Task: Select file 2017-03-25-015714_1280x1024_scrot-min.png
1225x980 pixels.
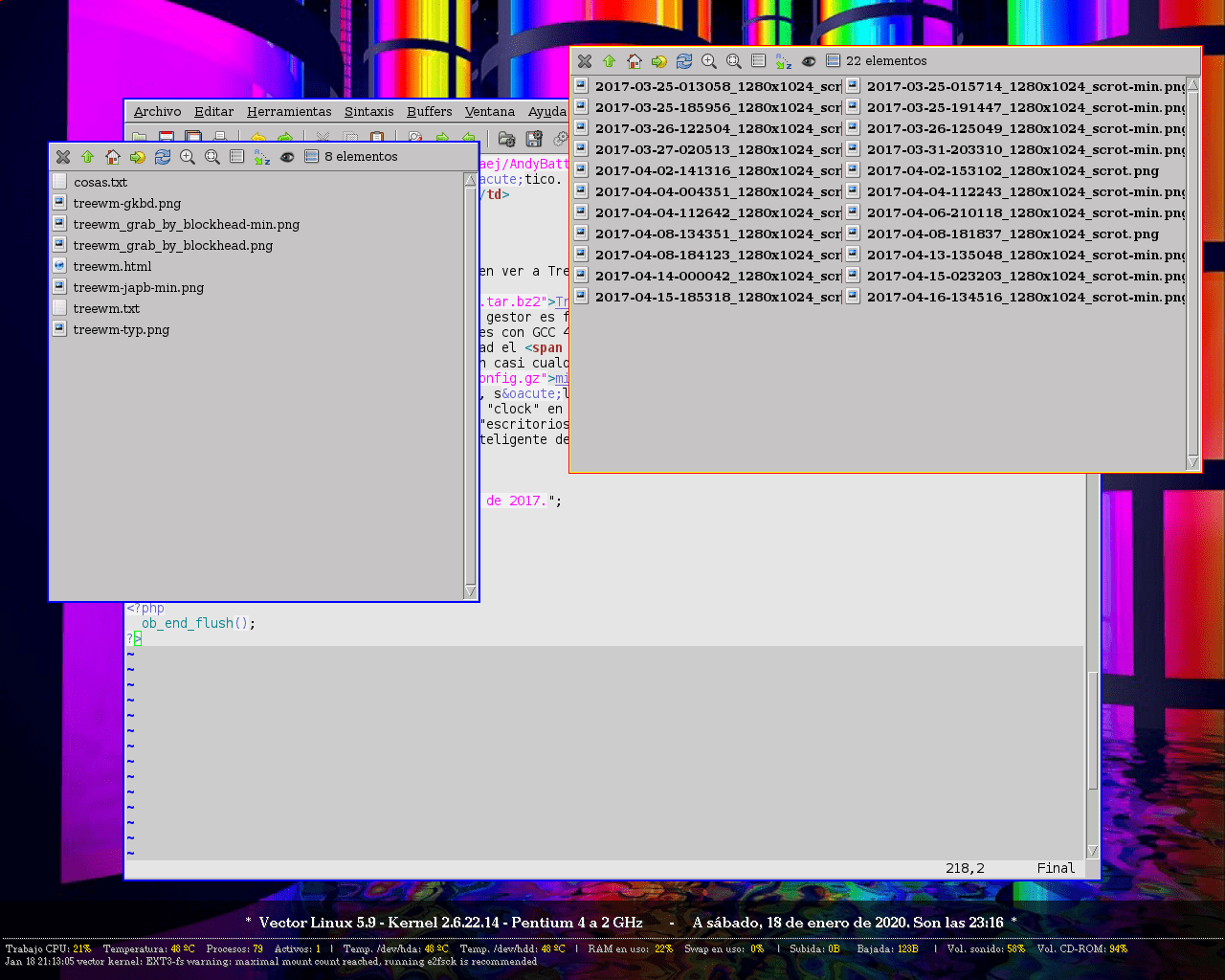Action: coord(1015,86)
